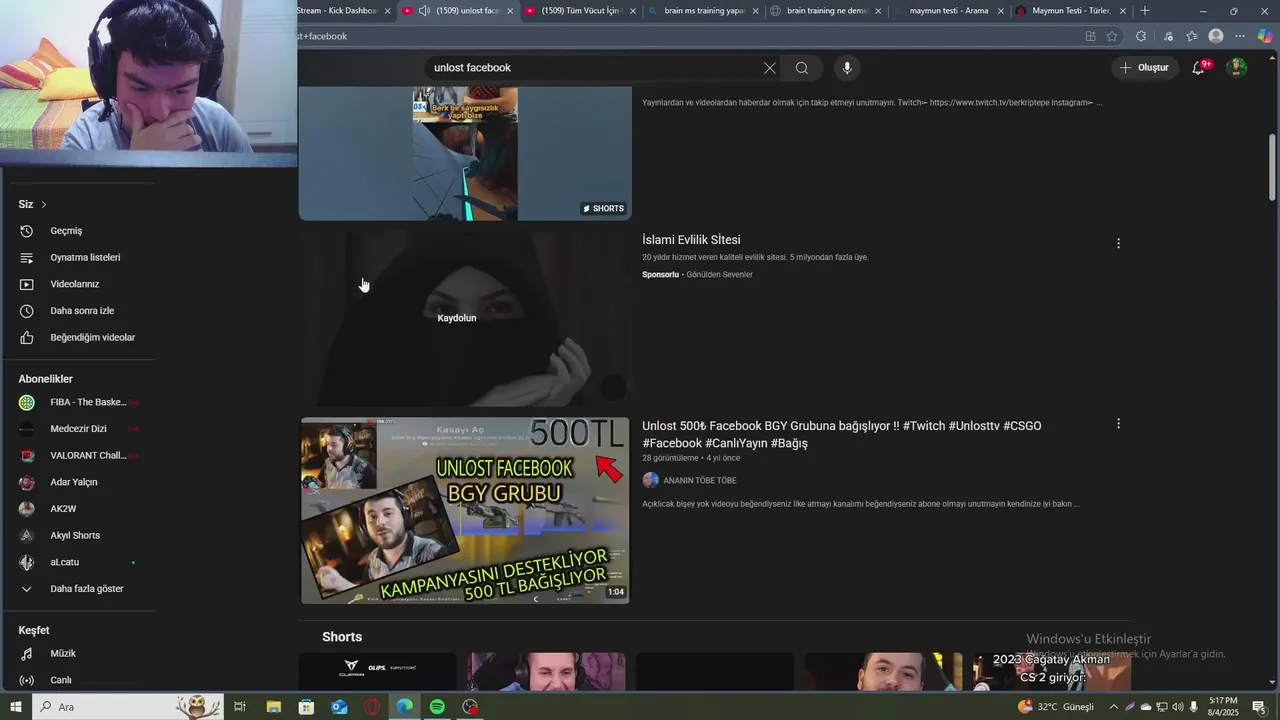The height and width of the screenshot is (720, 1280).
Task: Open browser settings and more menu
Action: pyautogui.click(x=1240, y=36)
